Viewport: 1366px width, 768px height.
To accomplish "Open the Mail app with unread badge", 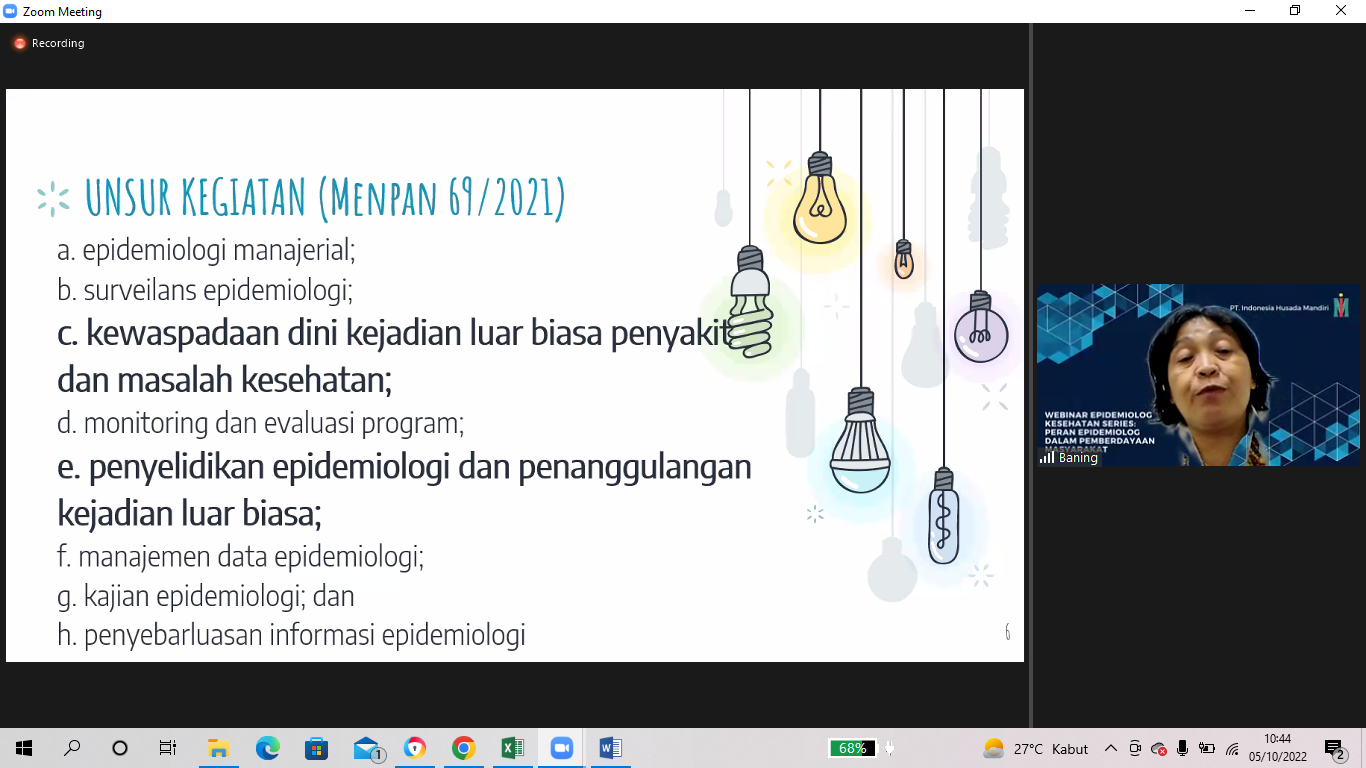I will (x=367, y=748).
